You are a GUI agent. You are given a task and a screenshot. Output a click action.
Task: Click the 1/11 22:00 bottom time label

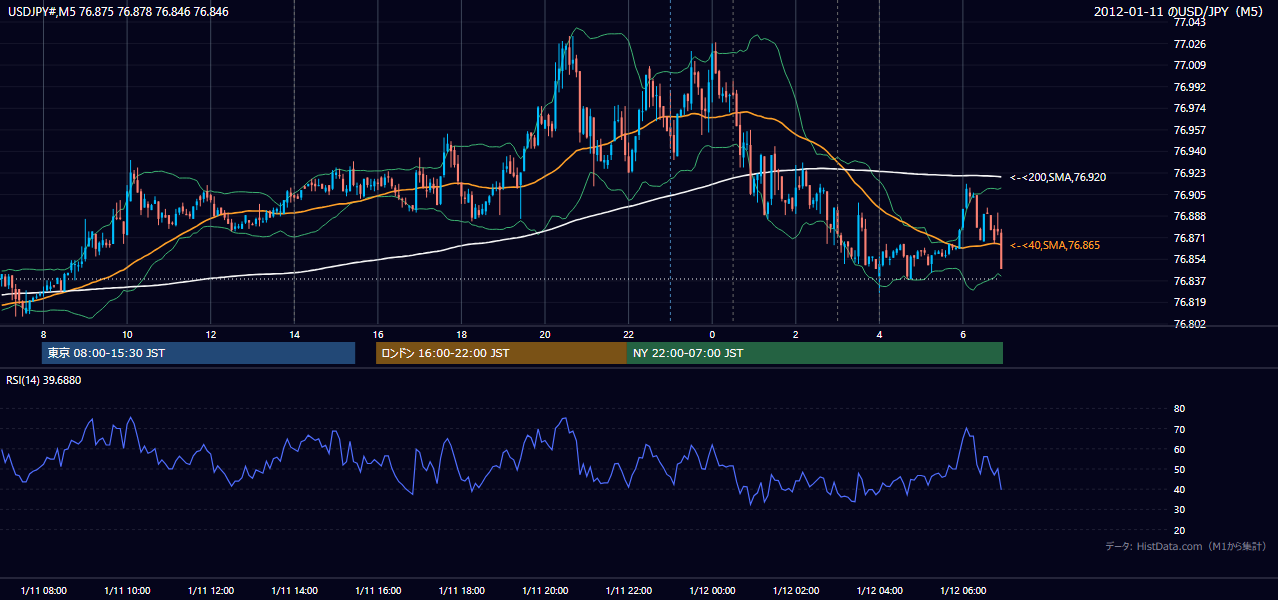(x=628, y=590)
